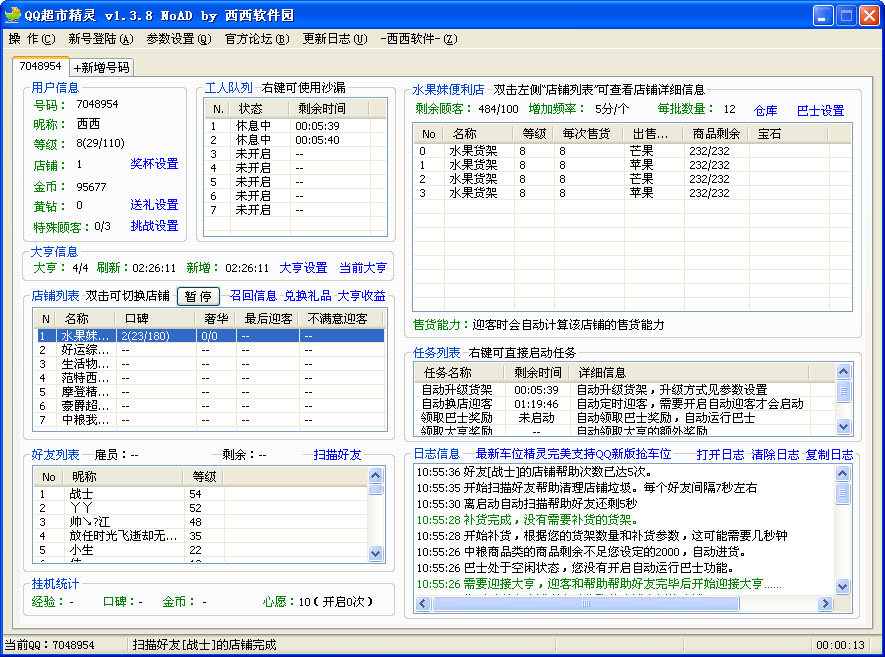Open the 挑战设置 link
This screenshot has width=885, height=657.
click(154, 226)
